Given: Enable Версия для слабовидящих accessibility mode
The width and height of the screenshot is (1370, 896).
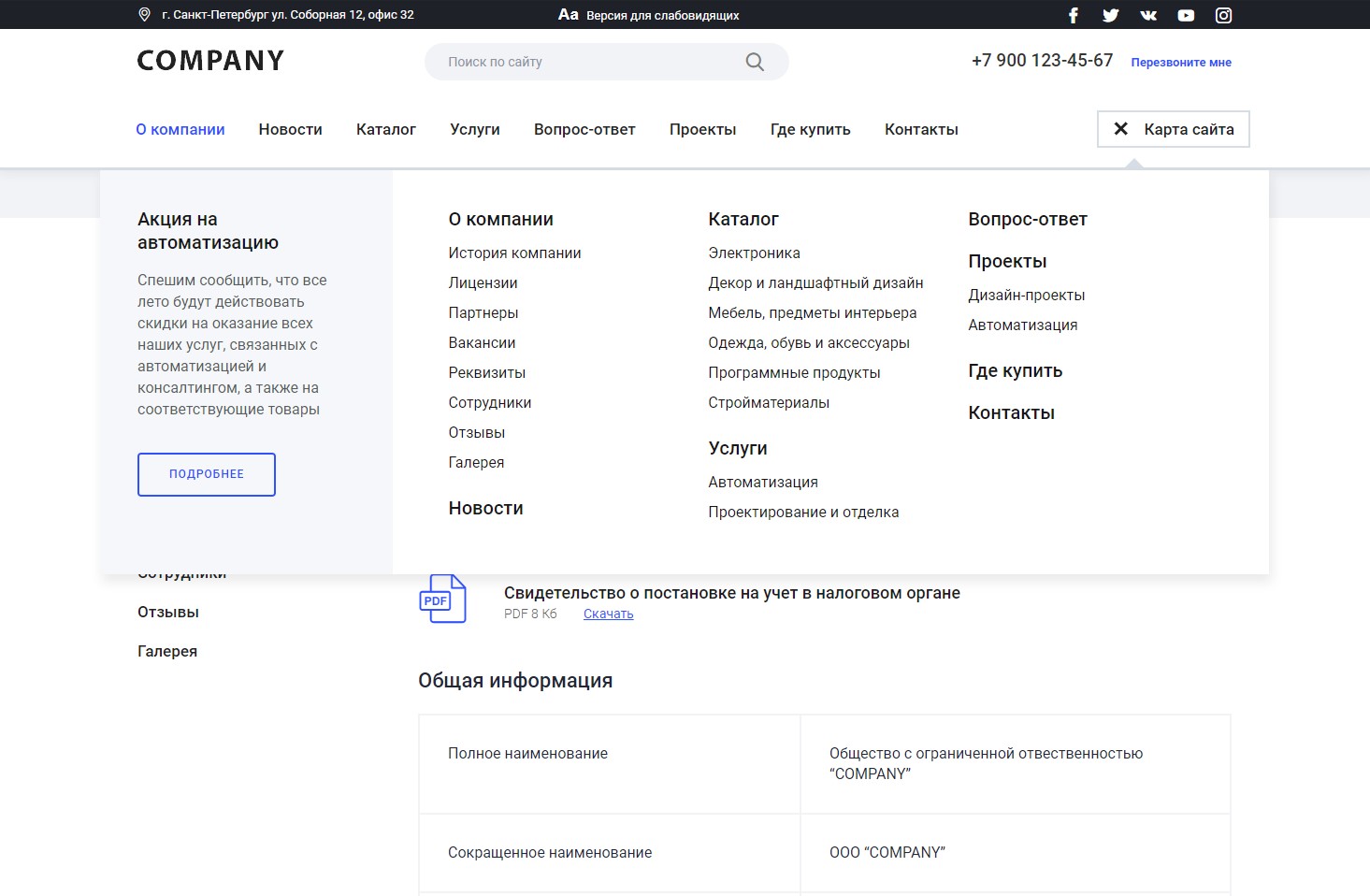Looking at the screenshot, I should [x=648, y=15].
